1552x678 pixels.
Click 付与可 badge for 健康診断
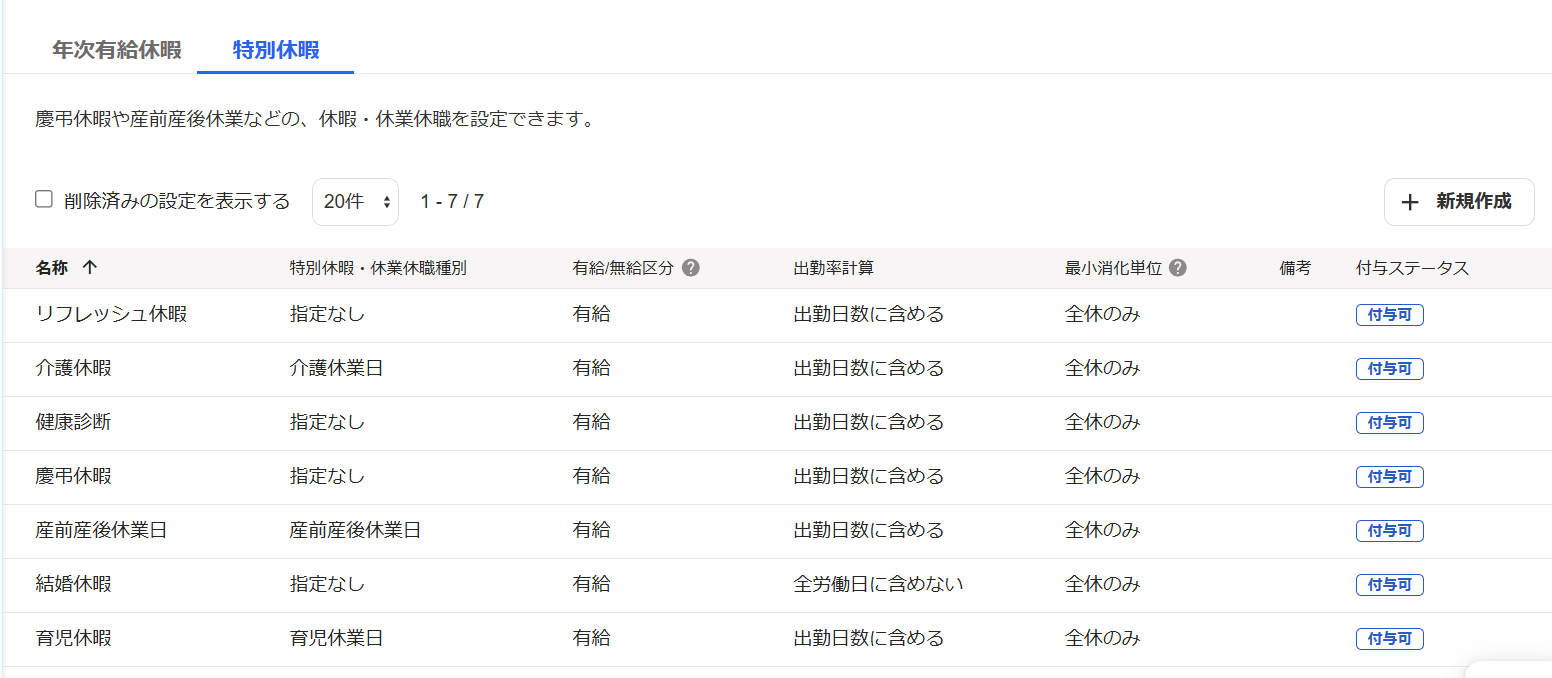point(1390,423)
